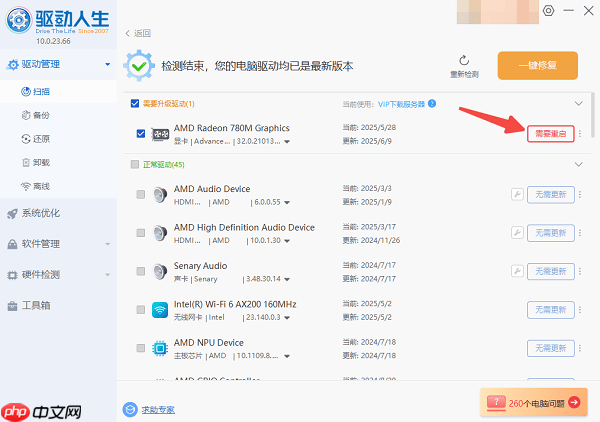Open version dropdown 23.140.0.3 for Intel Wi-Fi
Image resolution: width=600 pixels, height=422 pixels.
pyautogui.click(x=287, y=318)
